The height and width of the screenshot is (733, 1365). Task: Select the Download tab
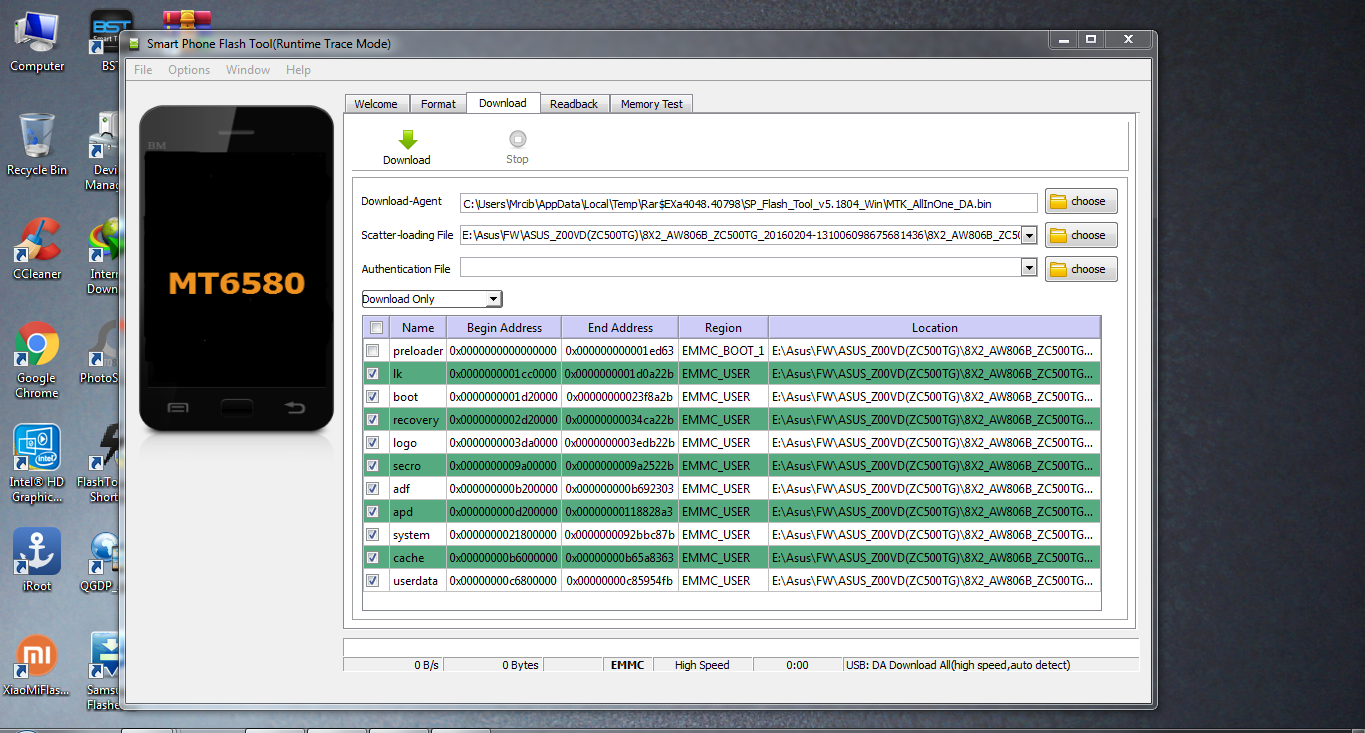coord(503,103)
